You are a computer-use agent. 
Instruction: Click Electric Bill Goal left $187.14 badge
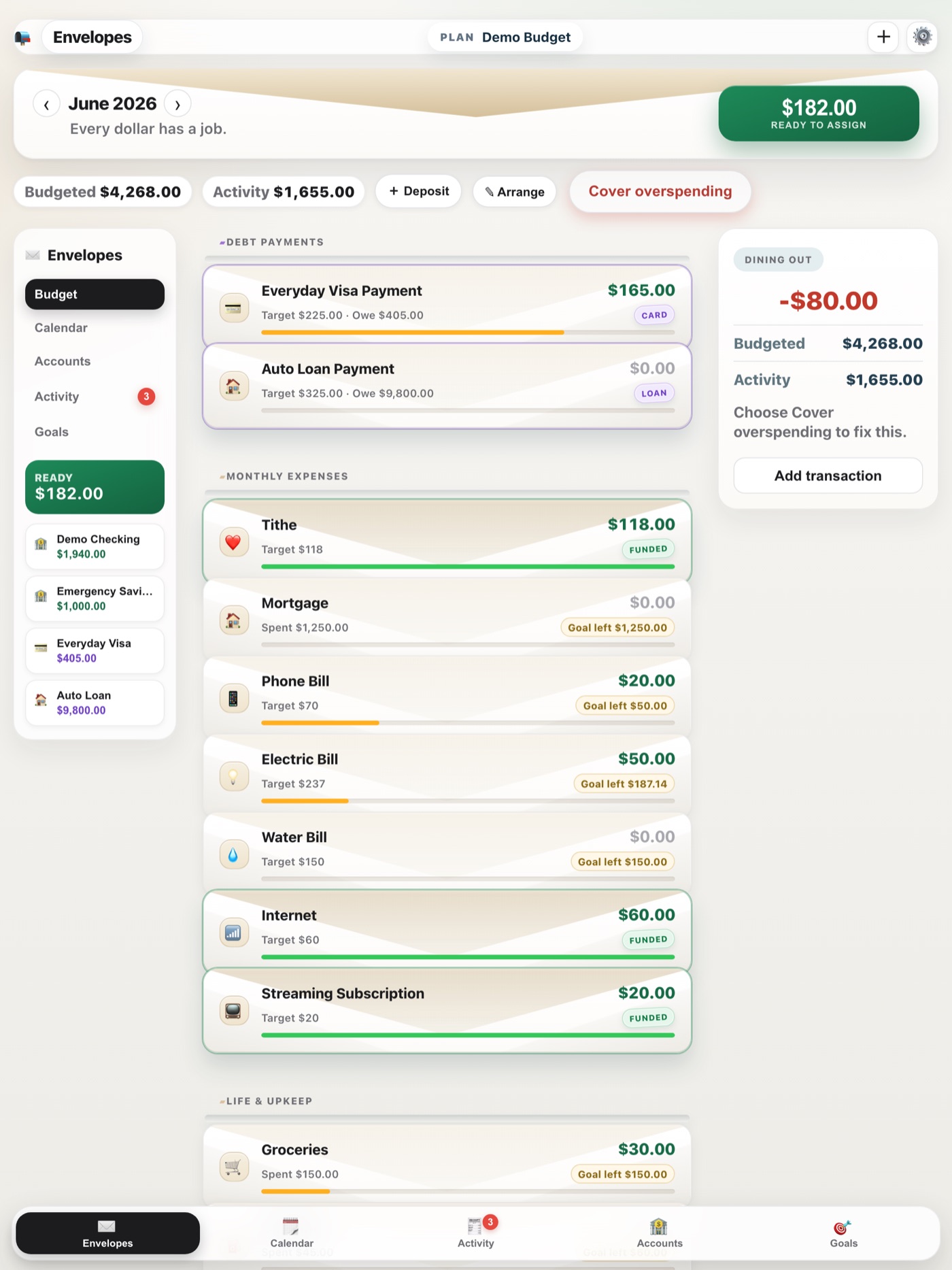coord(624,784)
